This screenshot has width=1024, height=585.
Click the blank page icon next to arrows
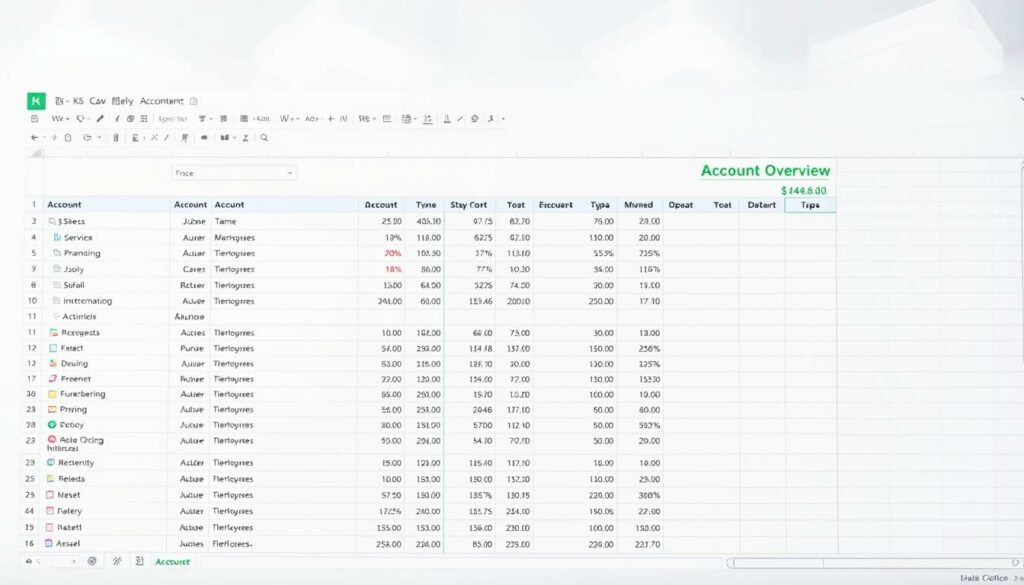pos(67,138)
